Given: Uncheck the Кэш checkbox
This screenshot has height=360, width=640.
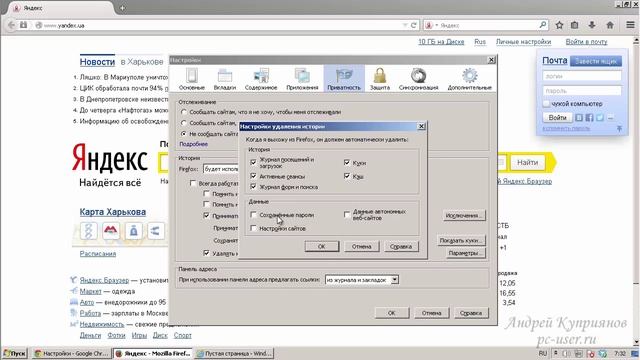Looking at the screenshot, I should click(347, 176).
